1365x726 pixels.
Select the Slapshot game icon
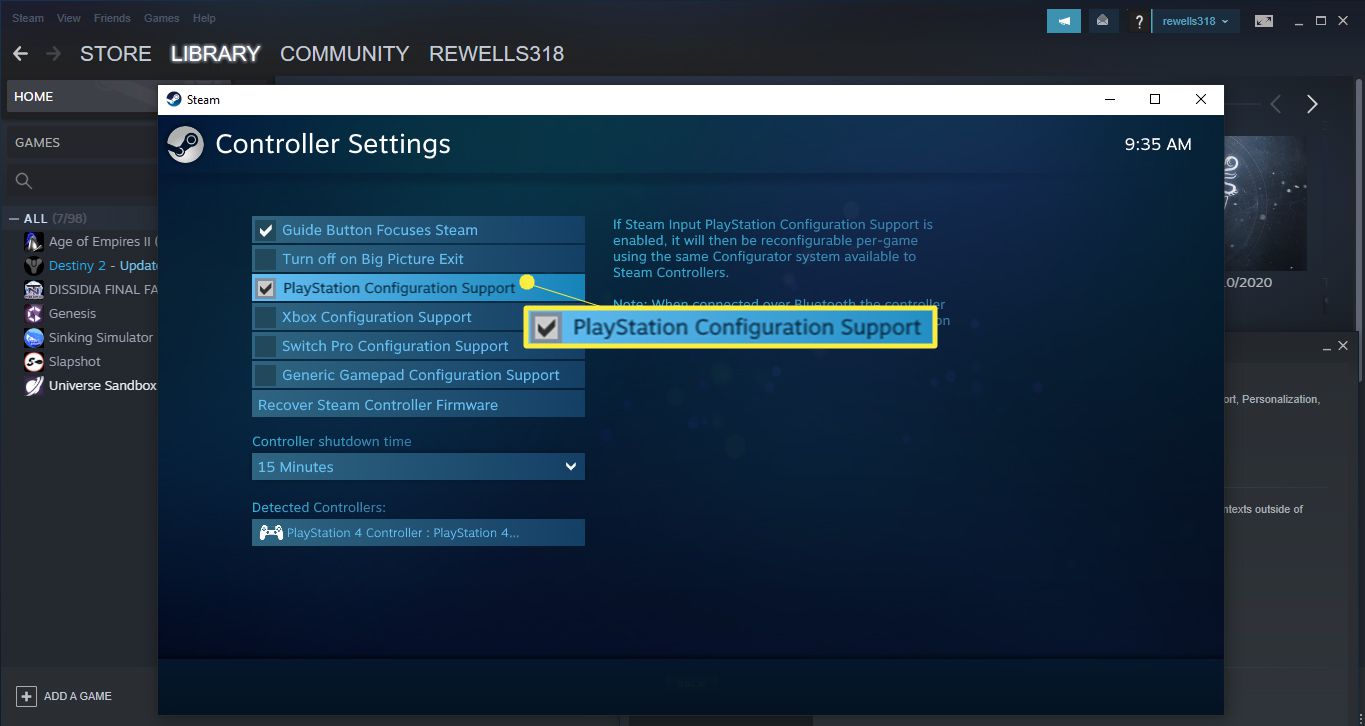pos(33,361)
